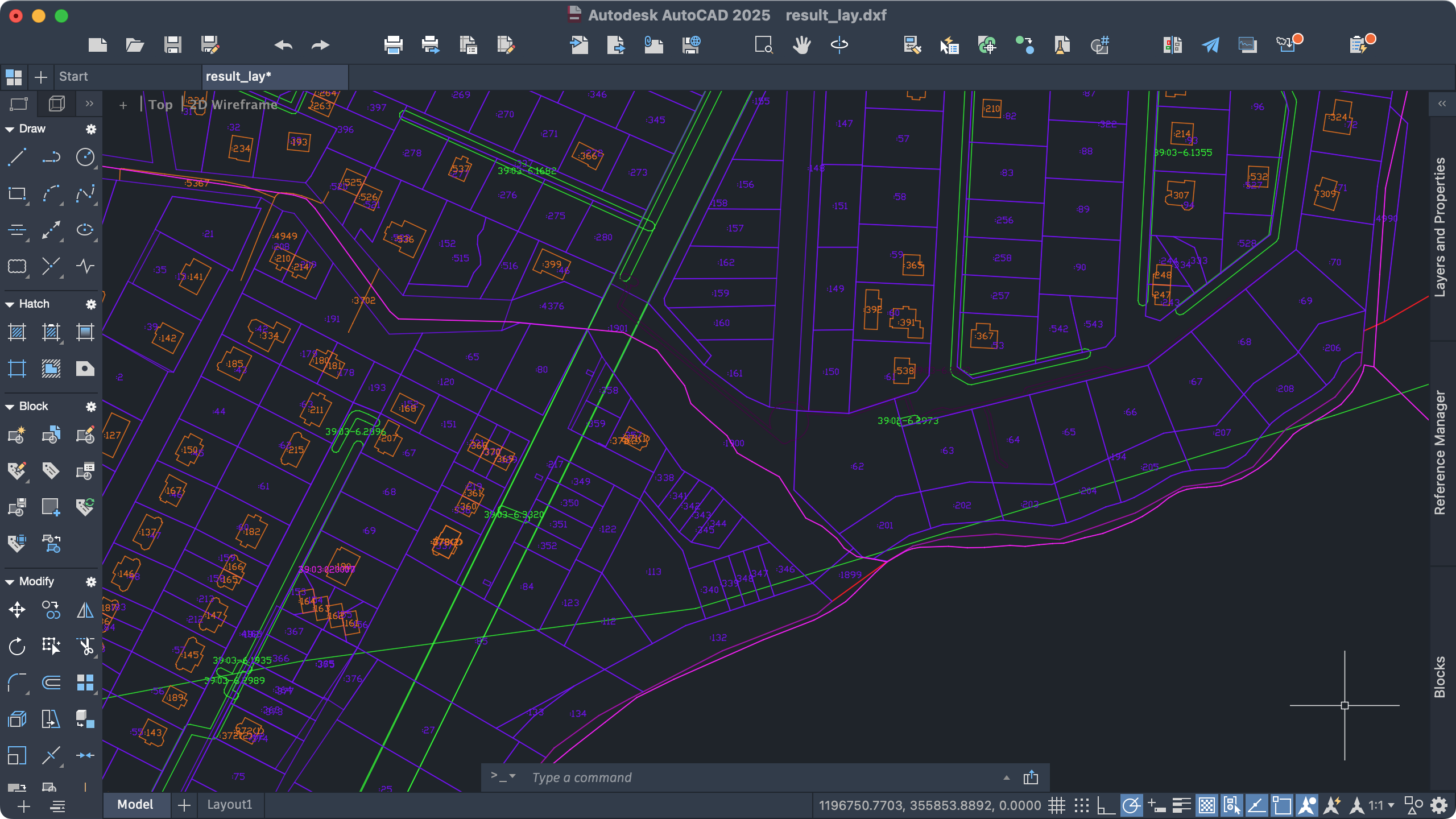Image resolution: width=1456 pixels, height=819 pixels.
Task: Open a drawing with the Open folder icon
Action: [135, 45]
